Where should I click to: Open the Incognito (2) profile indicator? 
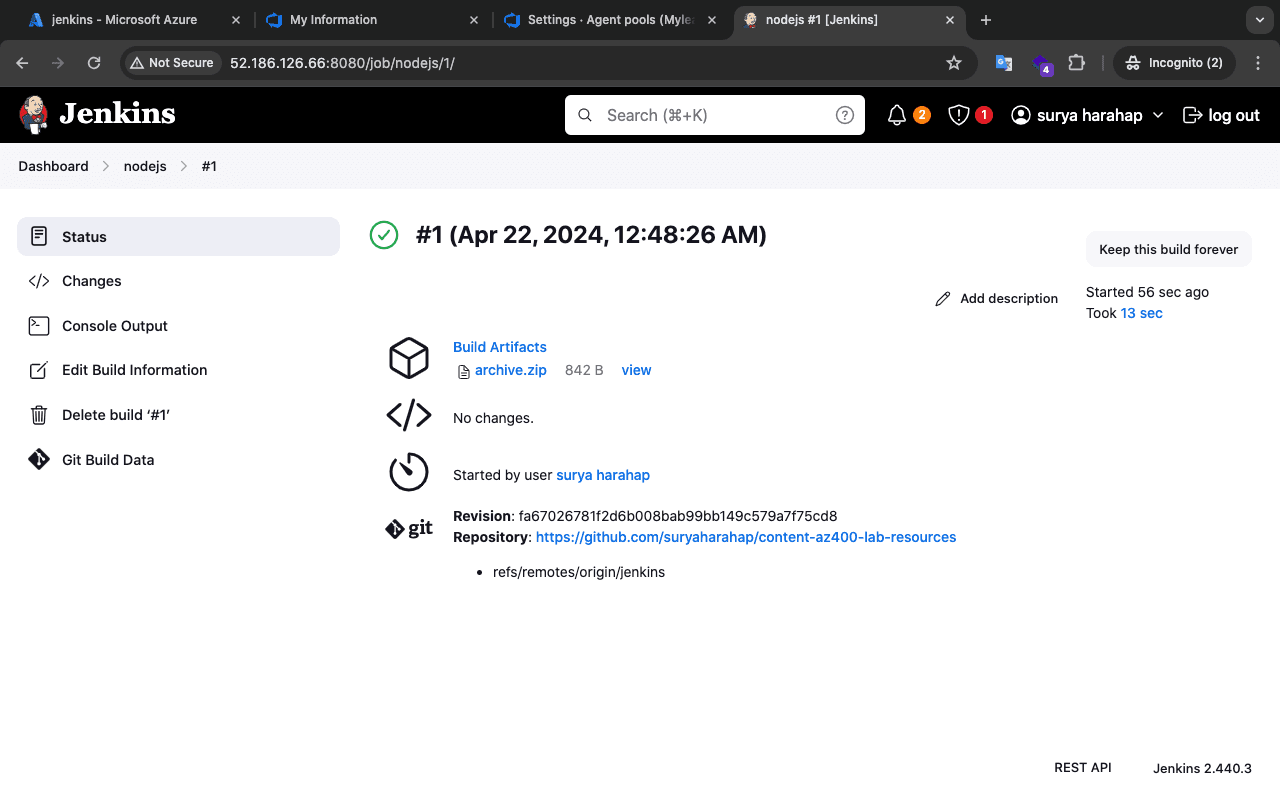(x=1175, y=63)
